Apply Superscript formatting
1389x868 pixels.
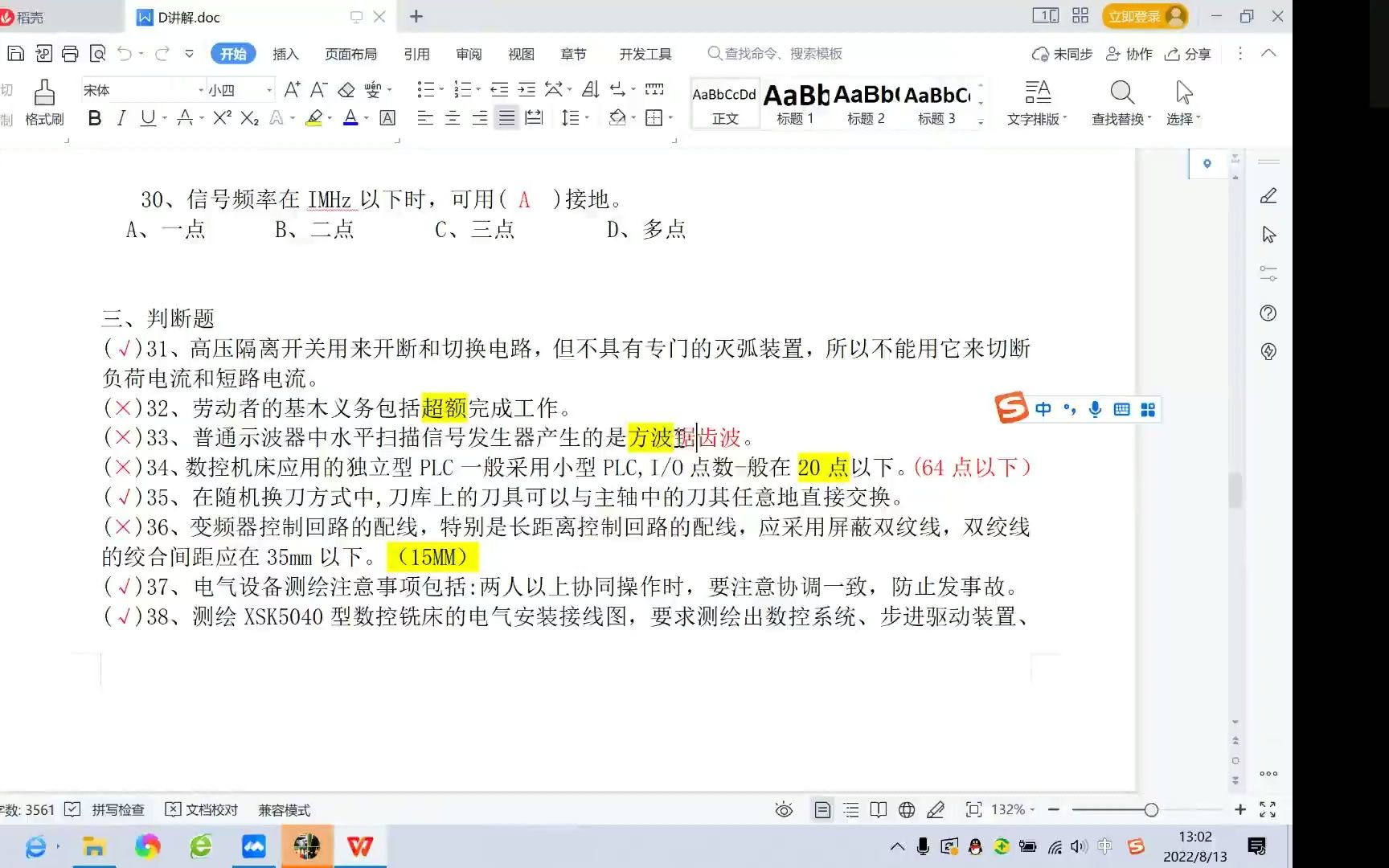coord(222,118)
